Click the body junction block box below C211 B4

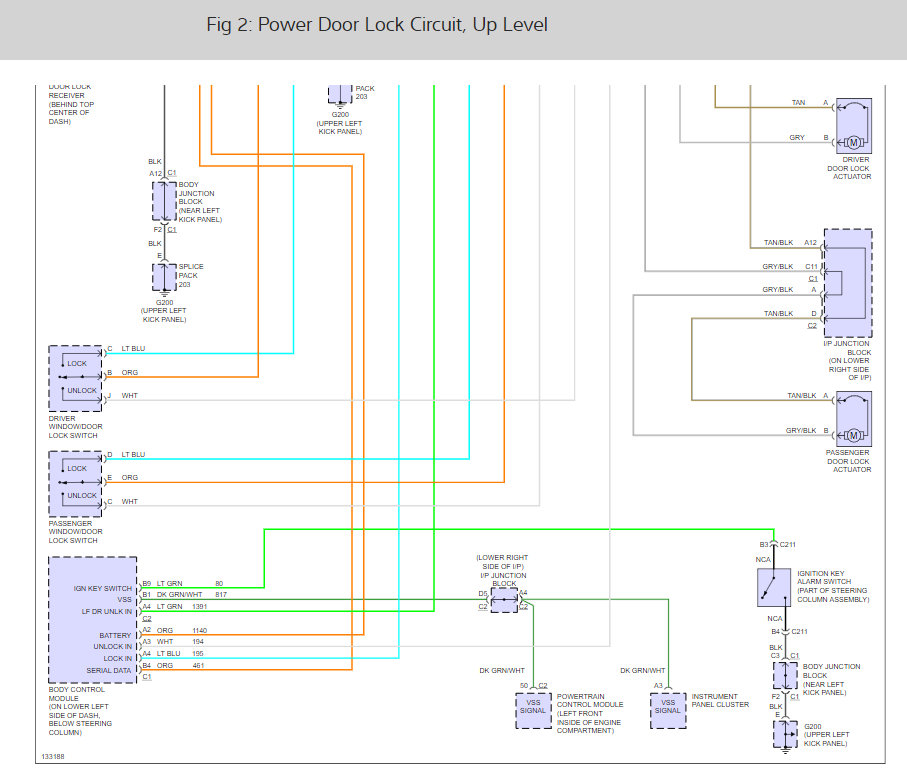click(786, 675)
